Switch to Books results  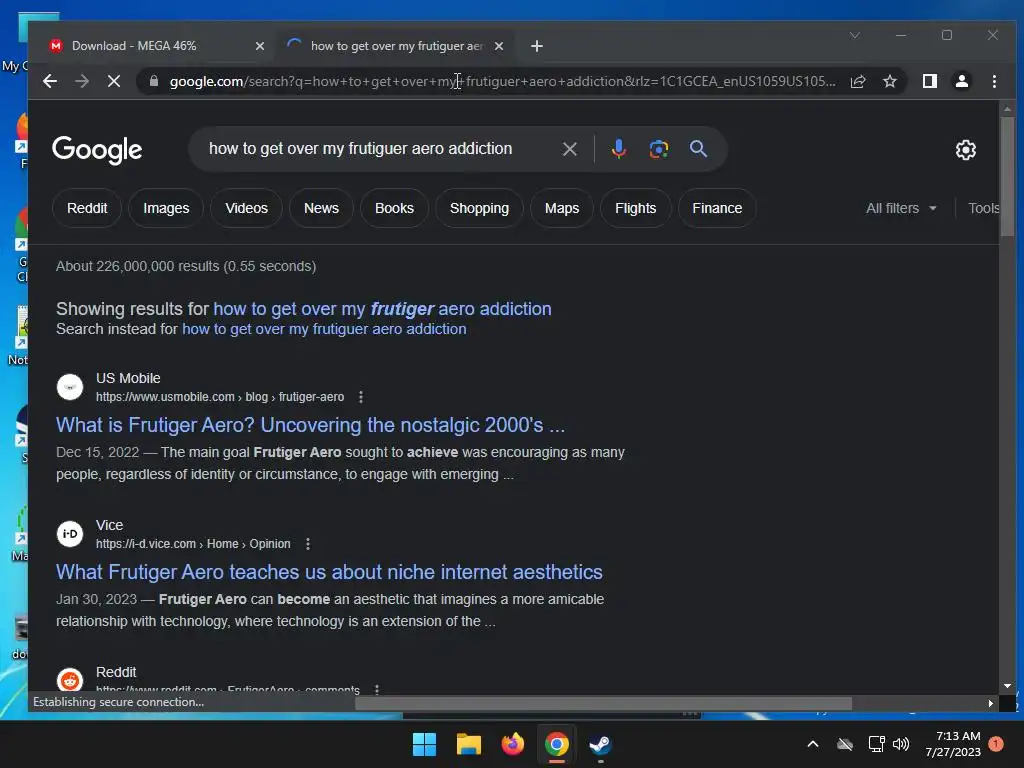(x=394, y=208)
